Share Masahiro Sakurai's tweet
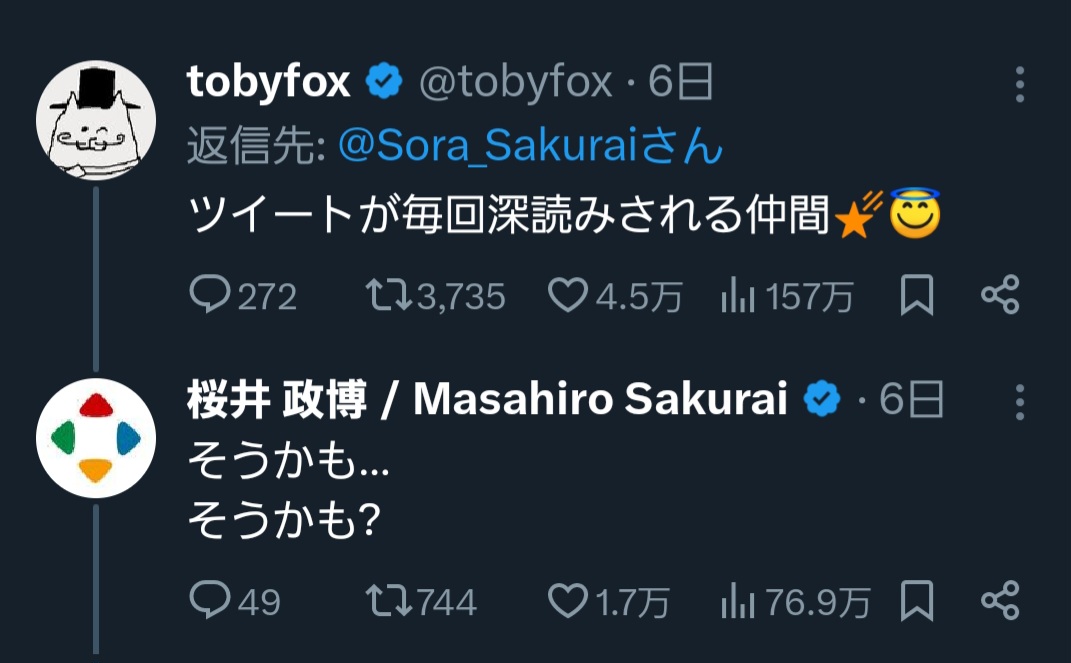This screenshot has width=1071, height=663. 1000,601
